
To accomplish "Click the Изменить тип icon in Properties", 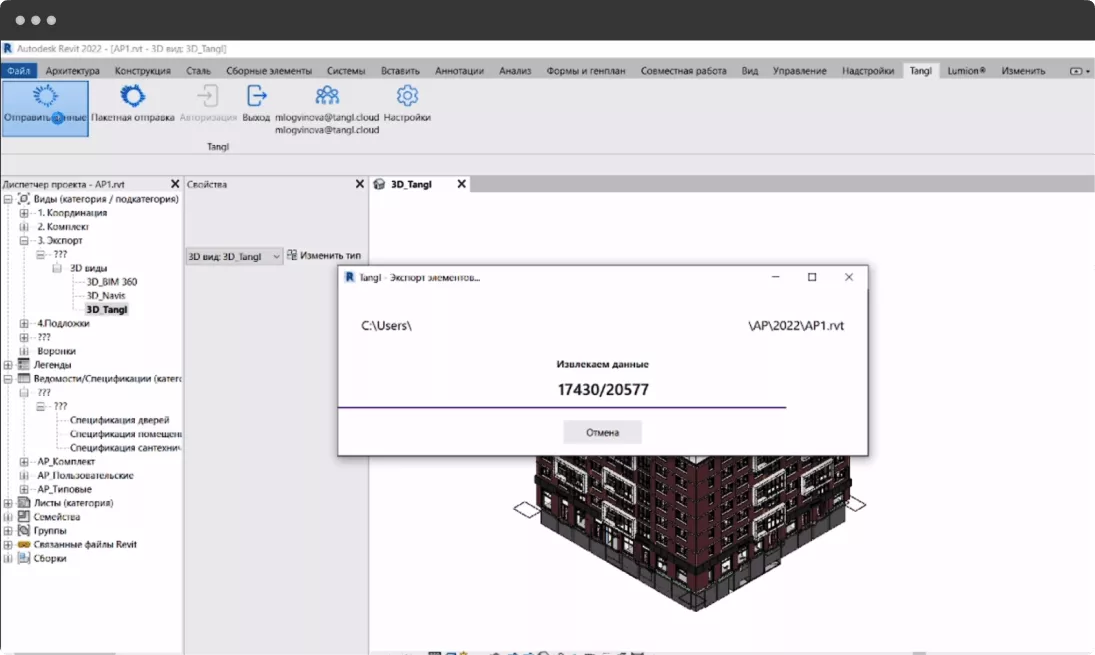I will click(x=292, y=255).
